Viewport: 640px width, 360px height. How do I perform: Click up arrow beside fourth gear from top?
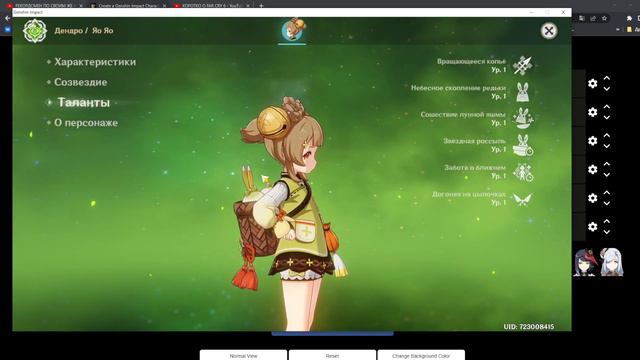pos(607,164)
